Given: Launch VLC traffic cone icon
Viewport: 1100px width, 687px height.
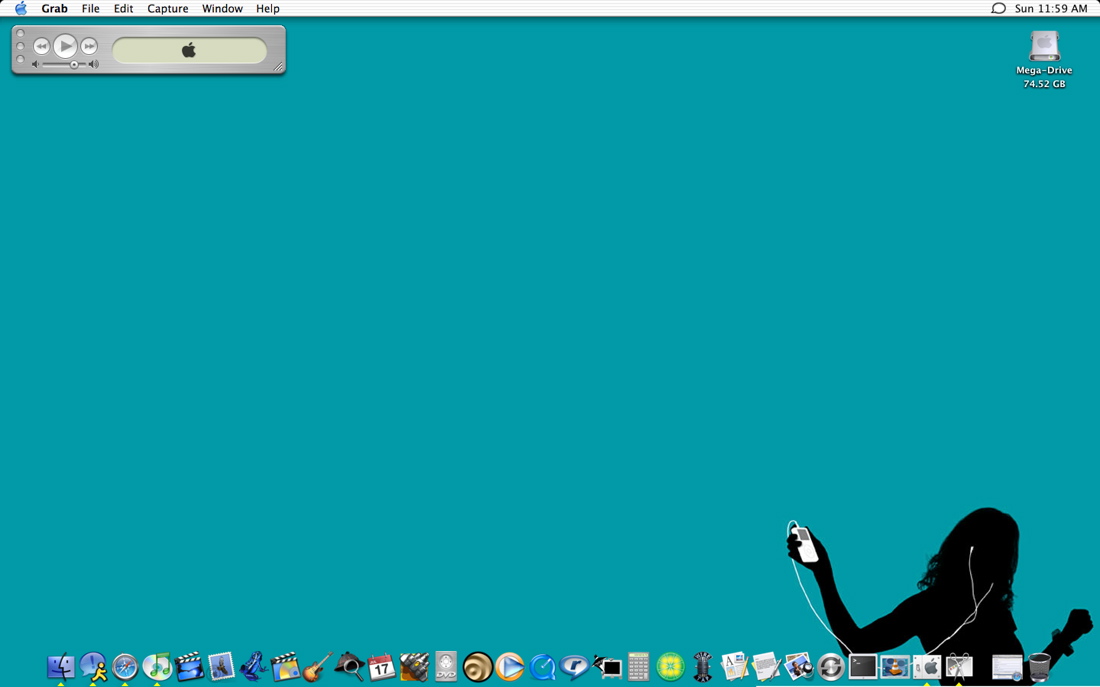Looking at the screenshot, I should (894, 666).
